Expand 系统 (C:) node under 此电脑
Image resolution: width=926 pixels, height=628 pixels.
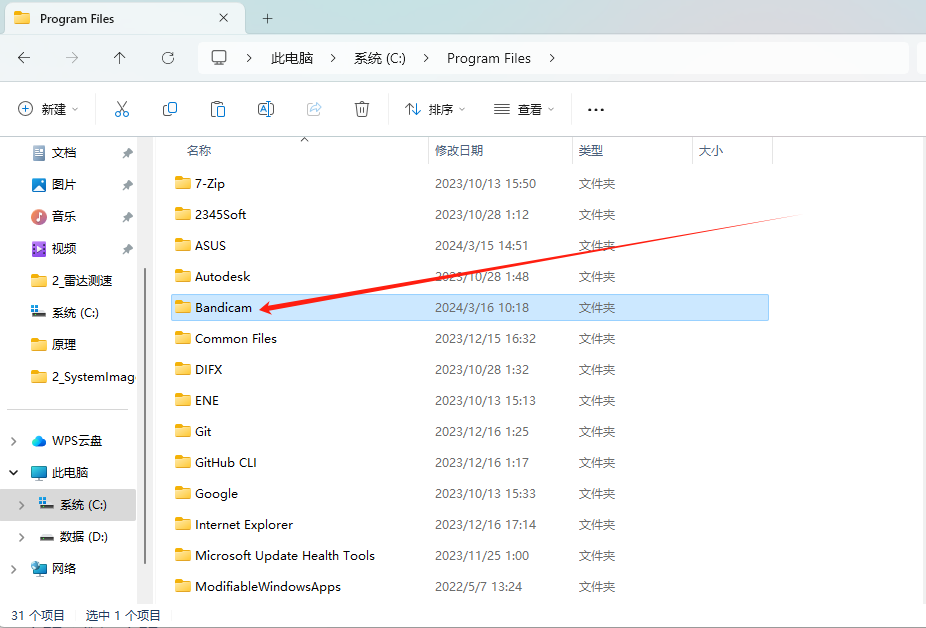22,505
